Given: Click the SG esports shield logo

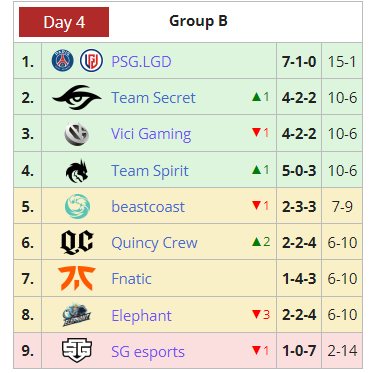Looking at the screenshot, I should point(77,350).
